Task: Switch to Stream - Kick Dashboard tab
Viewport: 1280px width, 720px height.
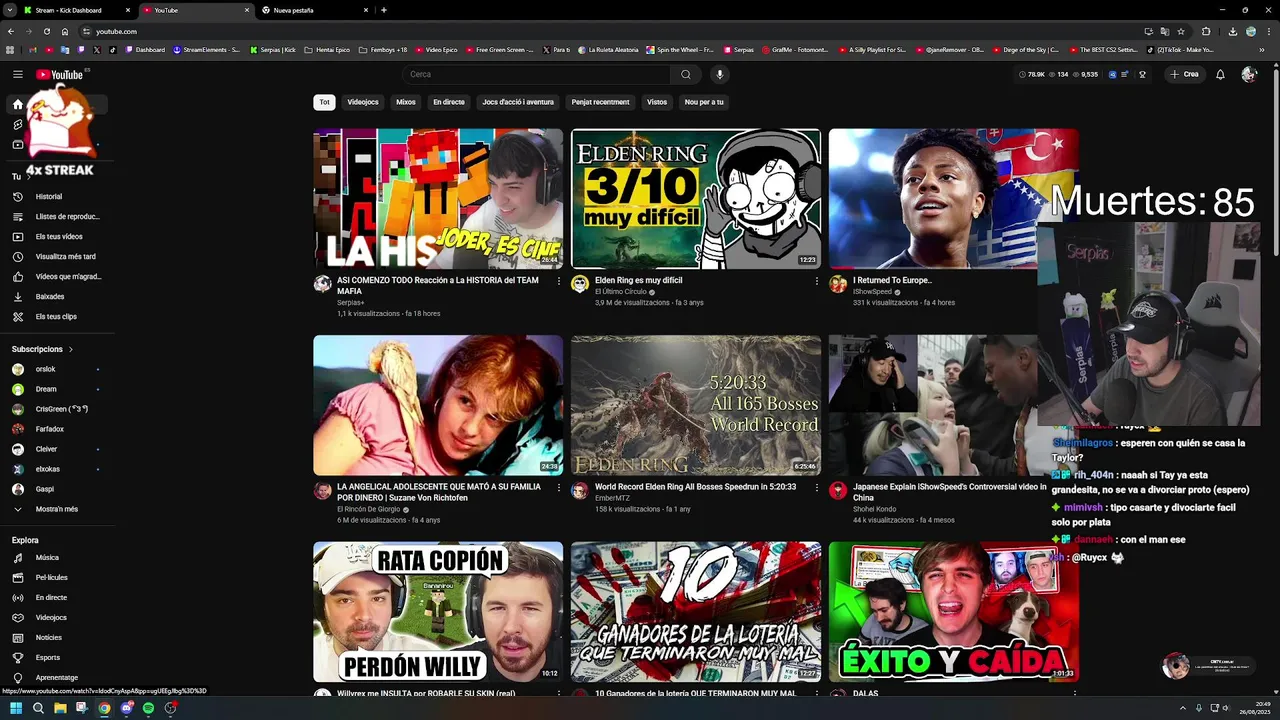Action: pyautogui.click(x=76, y=10)
